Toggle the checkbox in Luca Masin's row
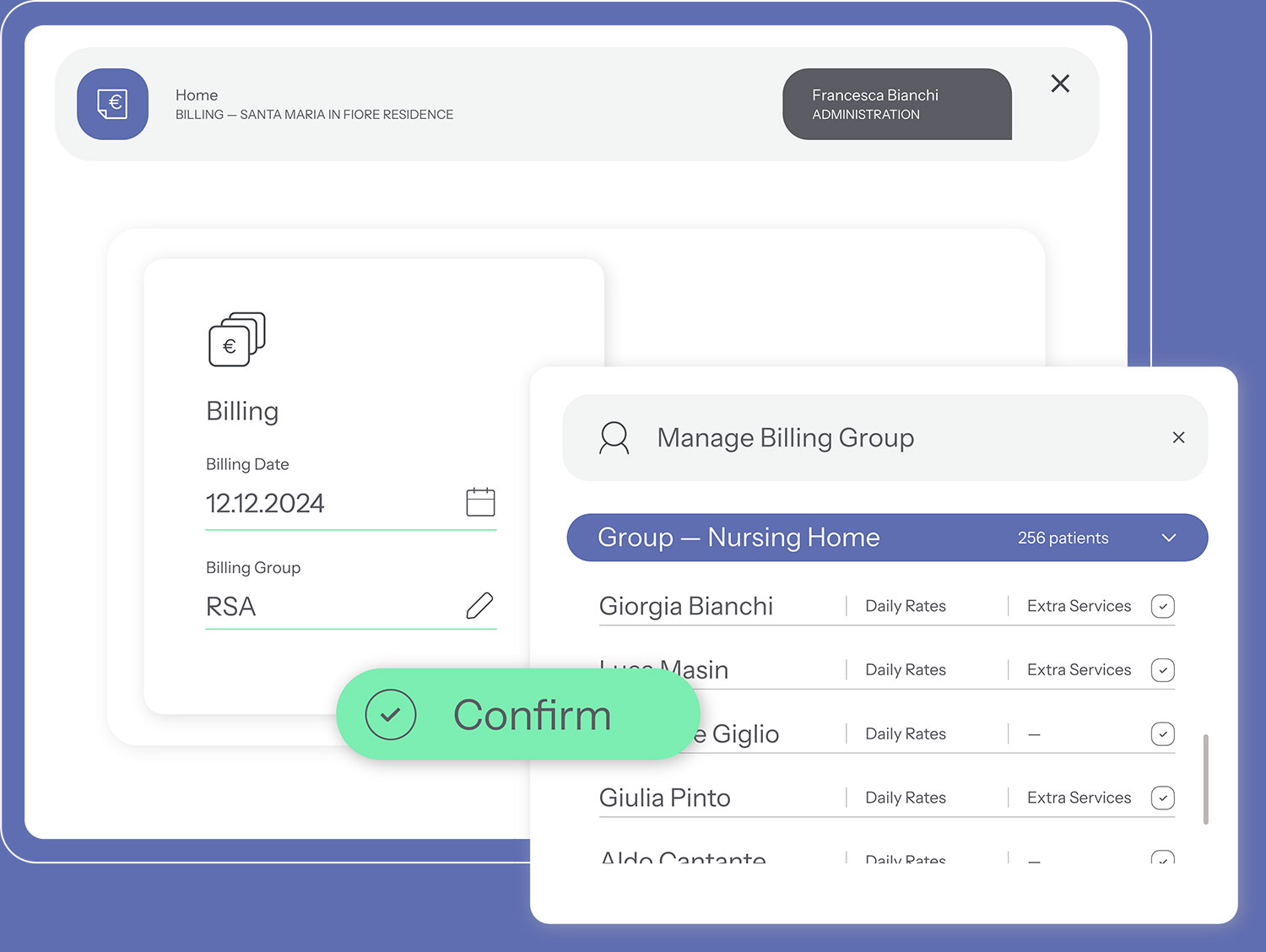Screen dimensions: 1266x952 point(1162,670)
